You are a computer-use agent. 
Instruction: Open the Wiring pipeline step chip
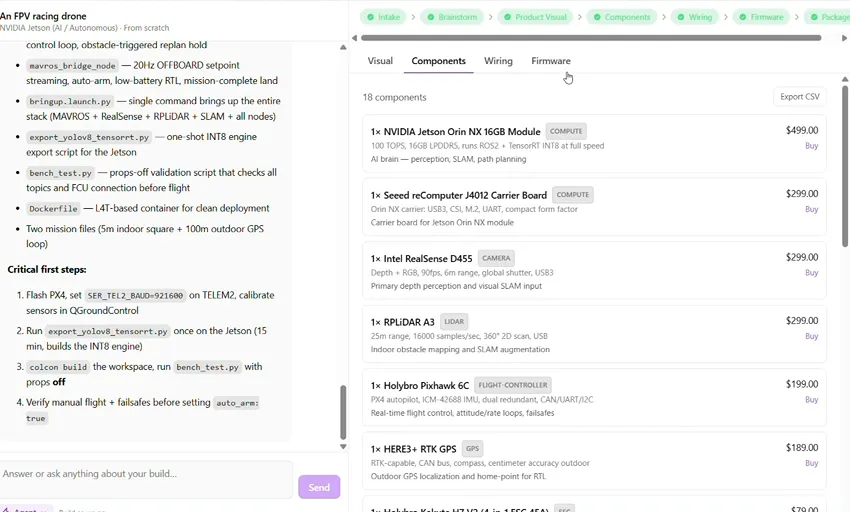tap(694, 17)
